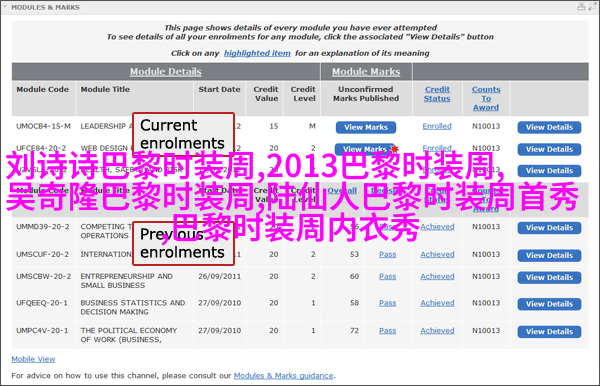Click the Module Details header link
Viewport: 600px width, 386px height.
166,72
